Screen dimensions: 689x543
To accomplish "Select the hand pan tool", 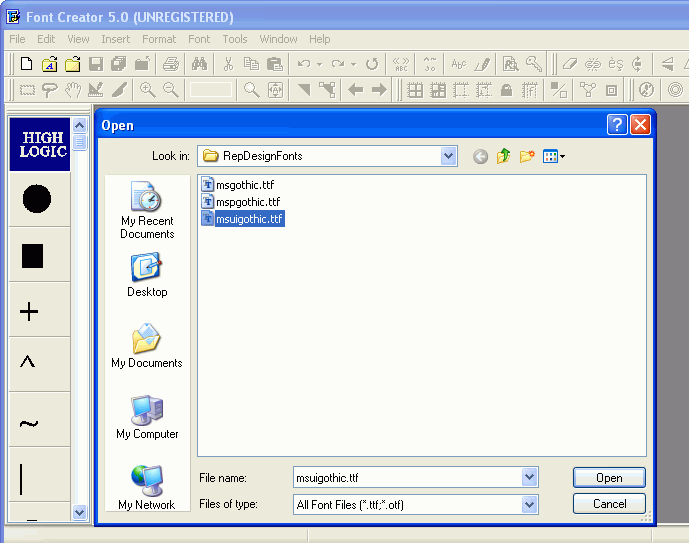I will (73, 90).
